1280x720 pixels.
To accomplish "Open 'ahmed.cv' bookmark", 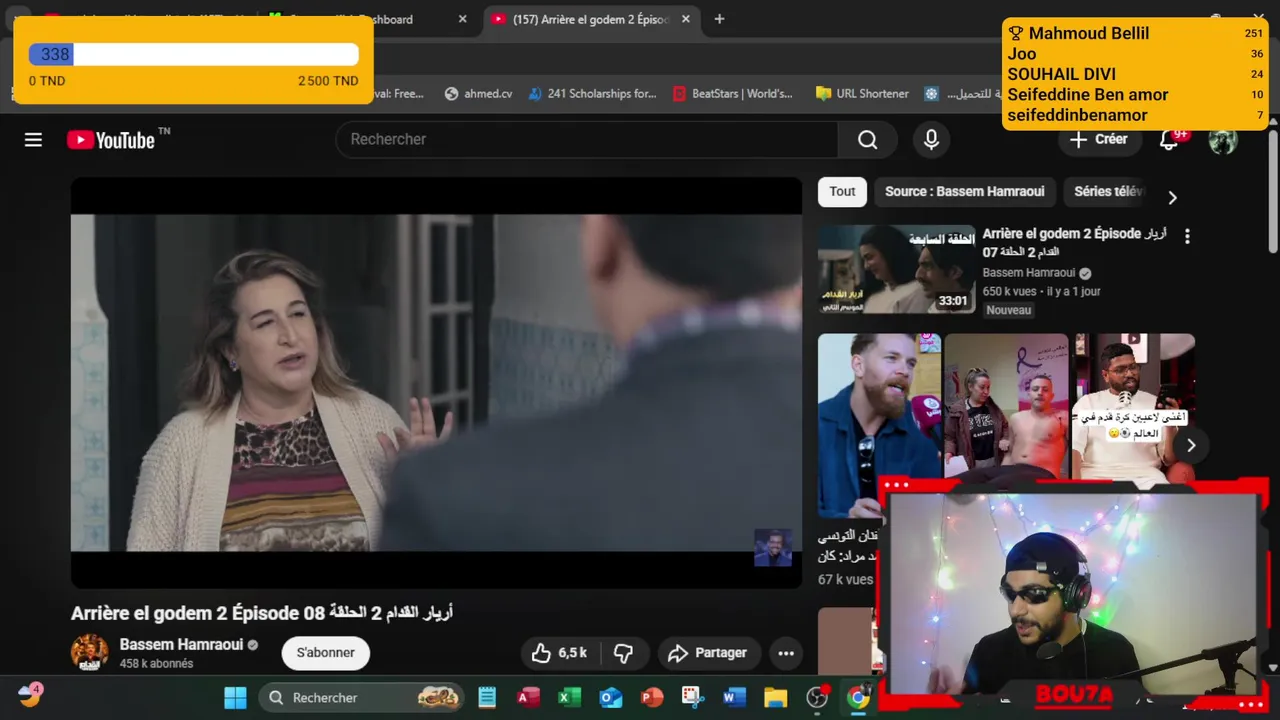I will tap(478, 93).
